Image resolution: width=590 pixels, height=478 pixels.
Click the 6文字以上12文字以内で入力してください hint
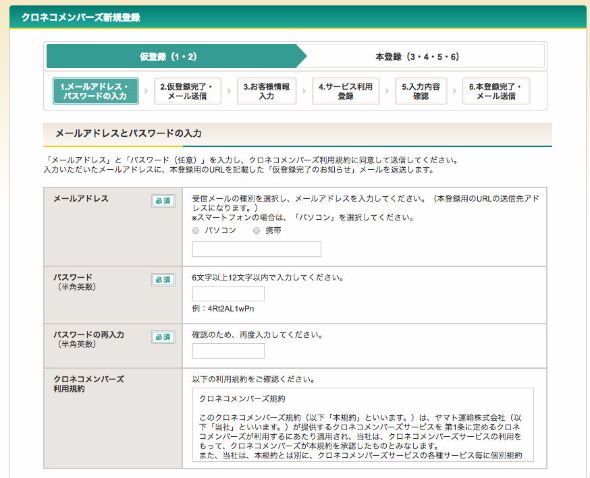point(268,278)
